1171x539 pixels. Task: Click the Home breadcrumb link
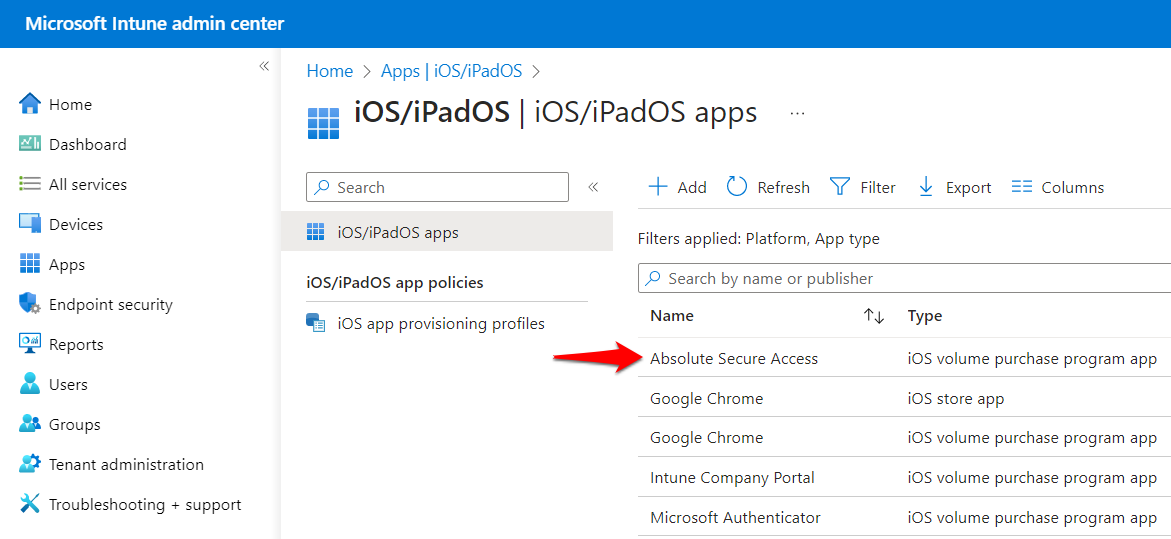tap(329, 71)
